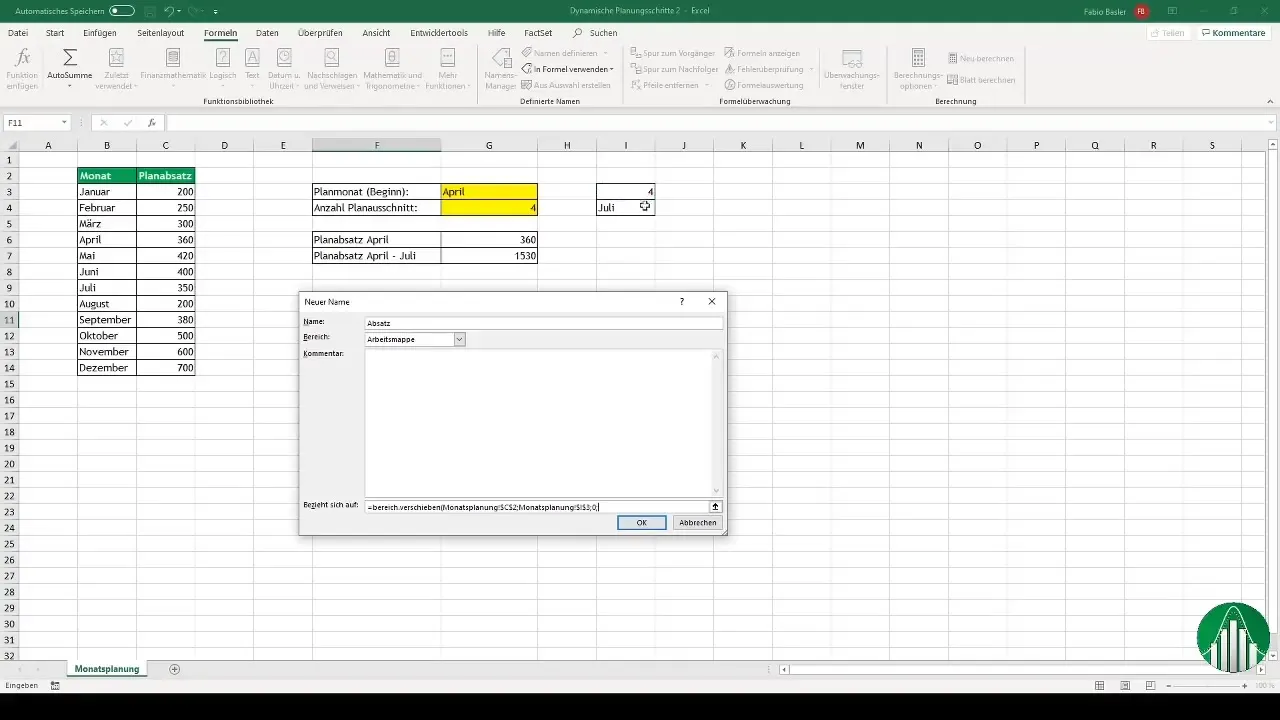The image size is (1280, 720).
Task: Open the Mehr Funktionen icon
Action: (447, 58)
